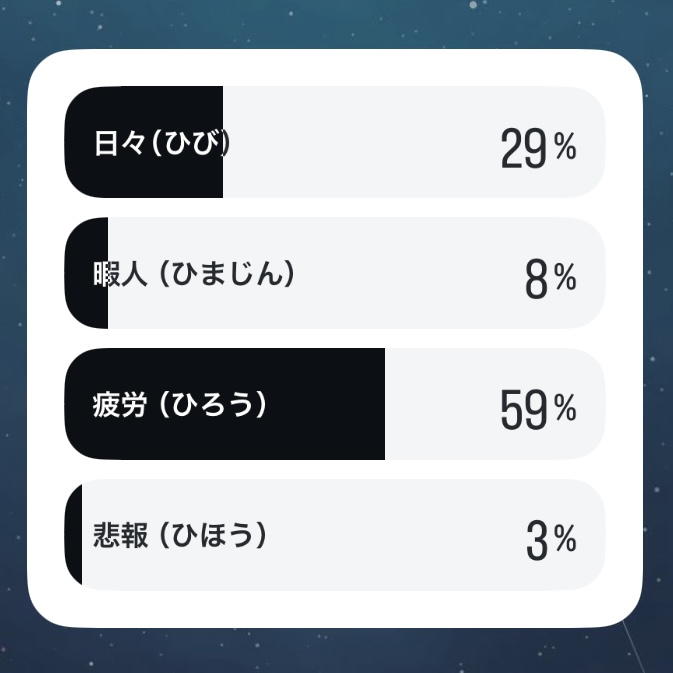Viewport: 673px width, 673px height.
Task: Choose the 悲報(ひほう) poll option
Action: point(335,535)
